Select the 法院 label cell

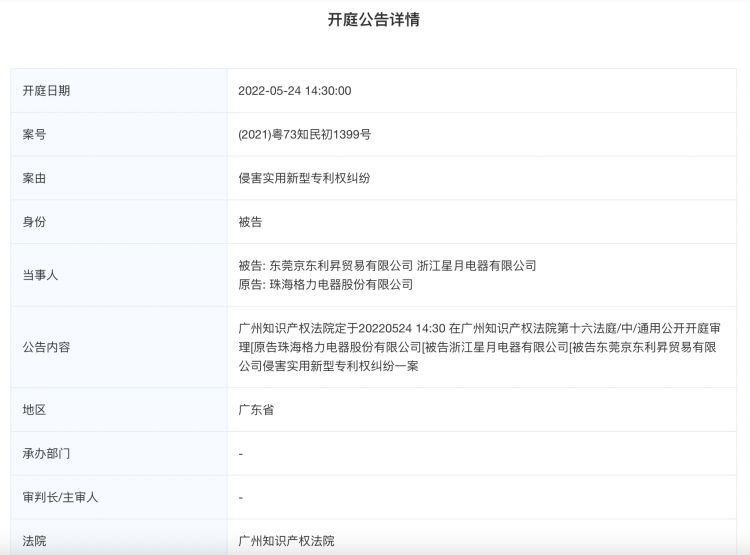coord(119,538)
